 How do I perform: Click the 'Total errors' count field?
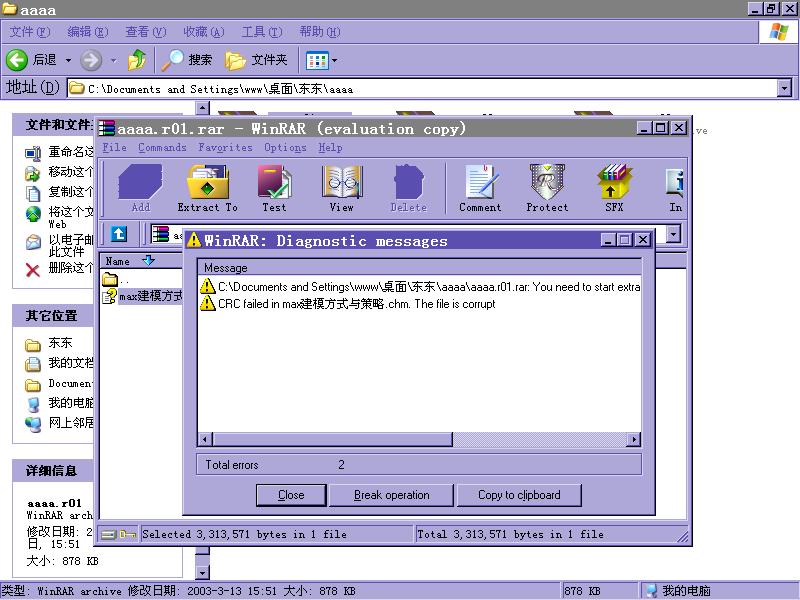pos(419,464)
